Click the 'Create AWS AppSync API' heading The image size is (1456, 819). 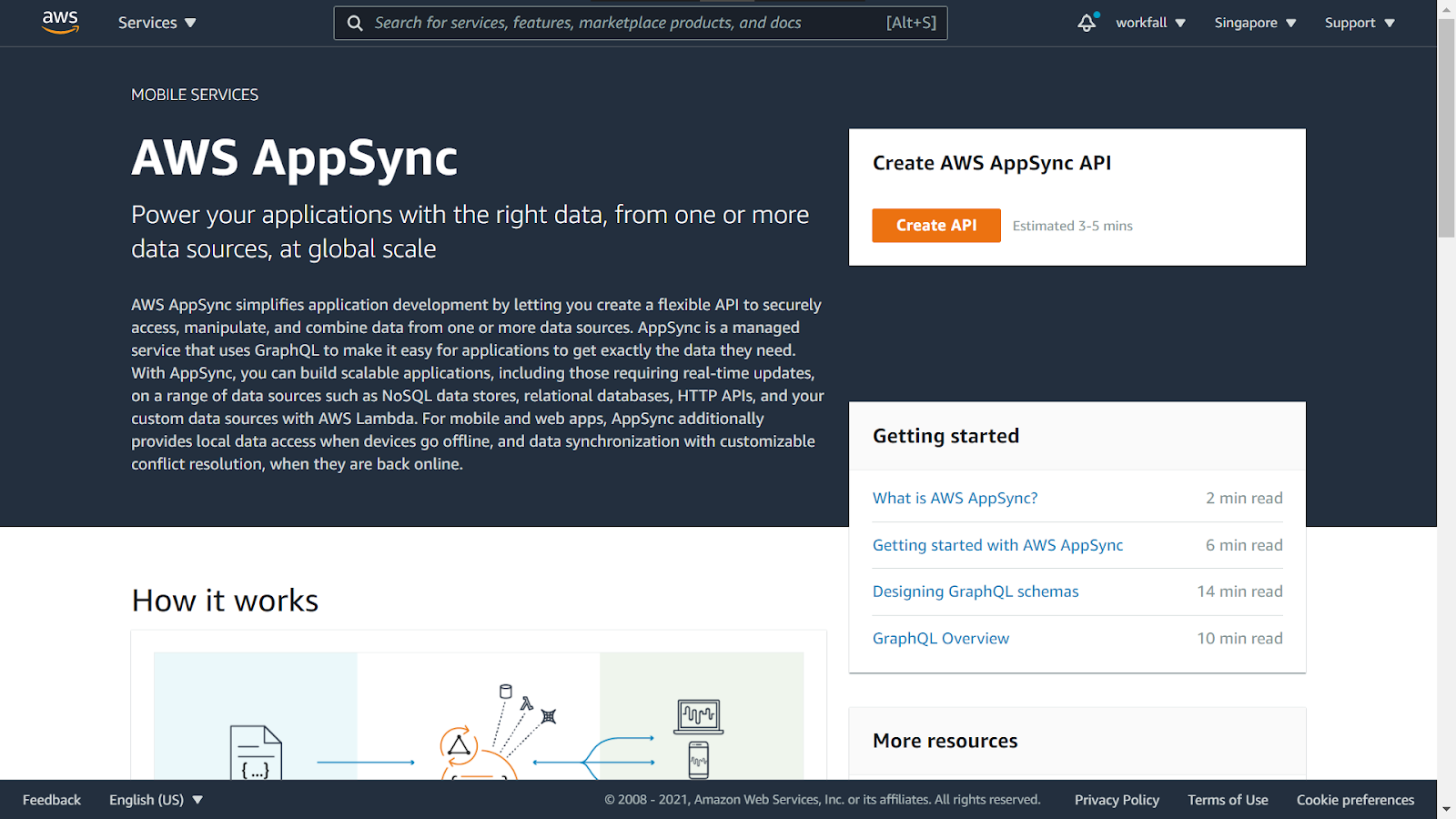point(992,163)
